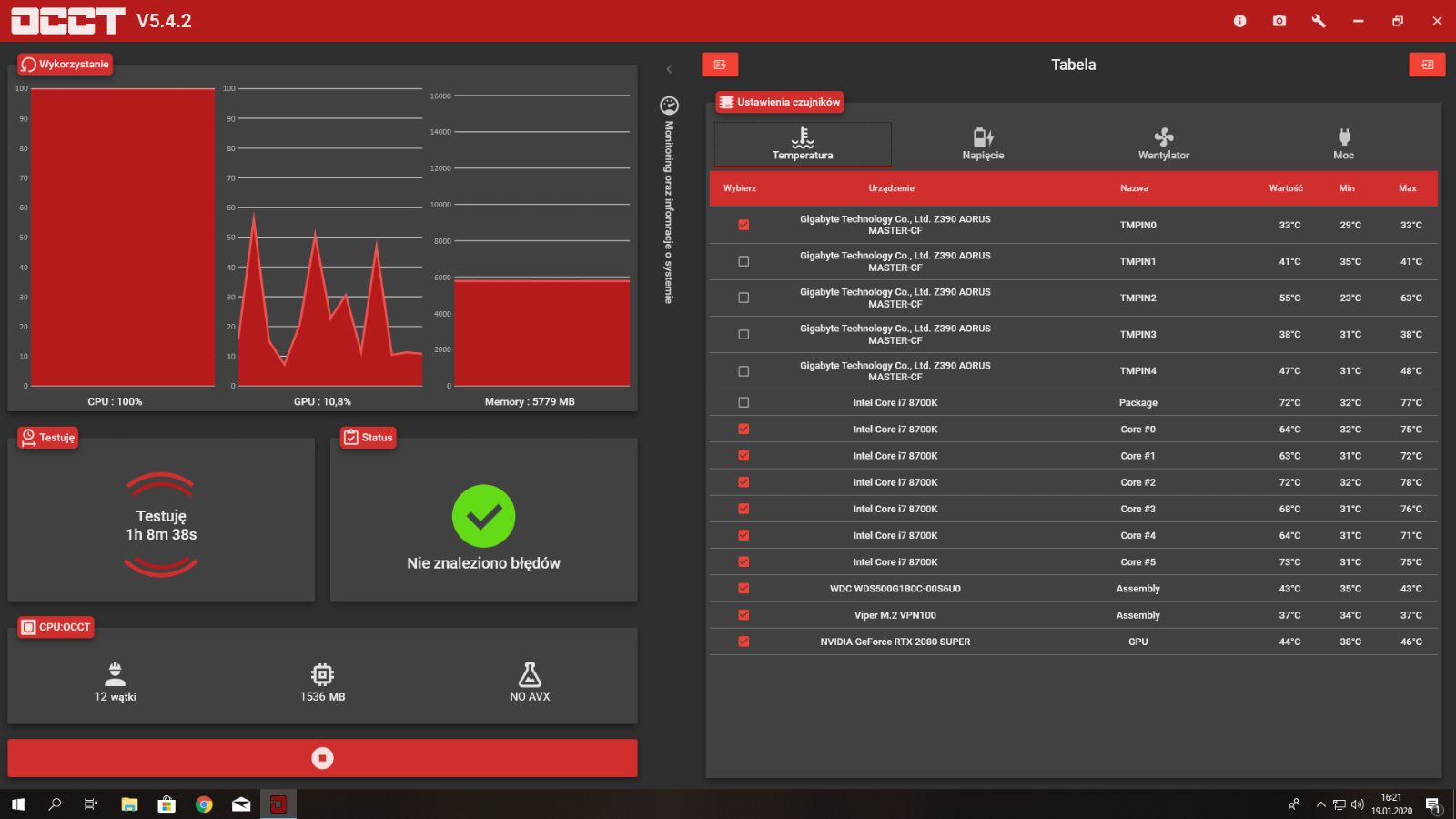The height and width of the screenshot is (819, 1456).
Task: Sort table by Min column header
Action: tap(1347, 188)
